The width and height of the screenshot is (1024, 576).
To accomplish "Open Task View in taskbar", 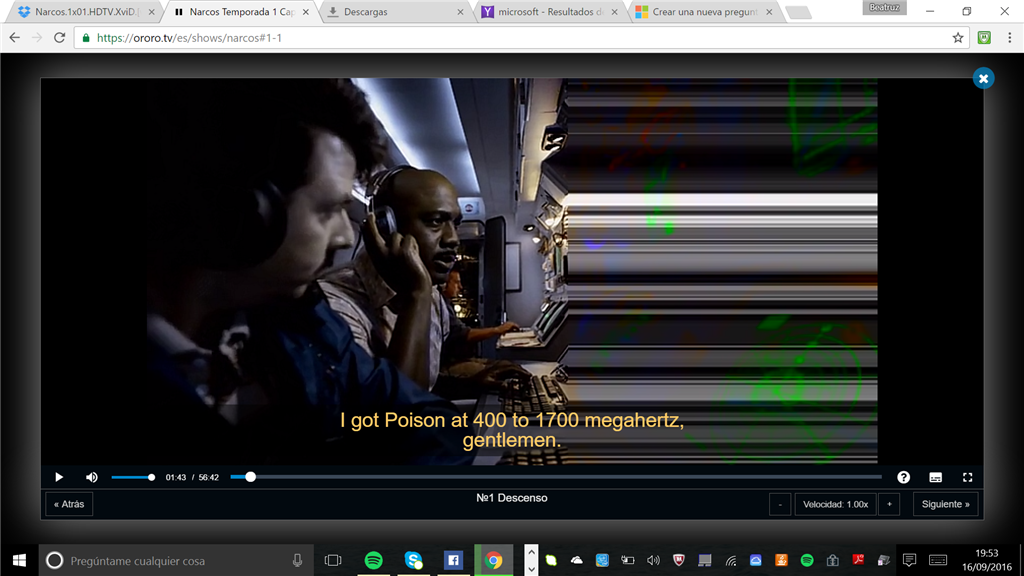I will [x=333, y=560].
